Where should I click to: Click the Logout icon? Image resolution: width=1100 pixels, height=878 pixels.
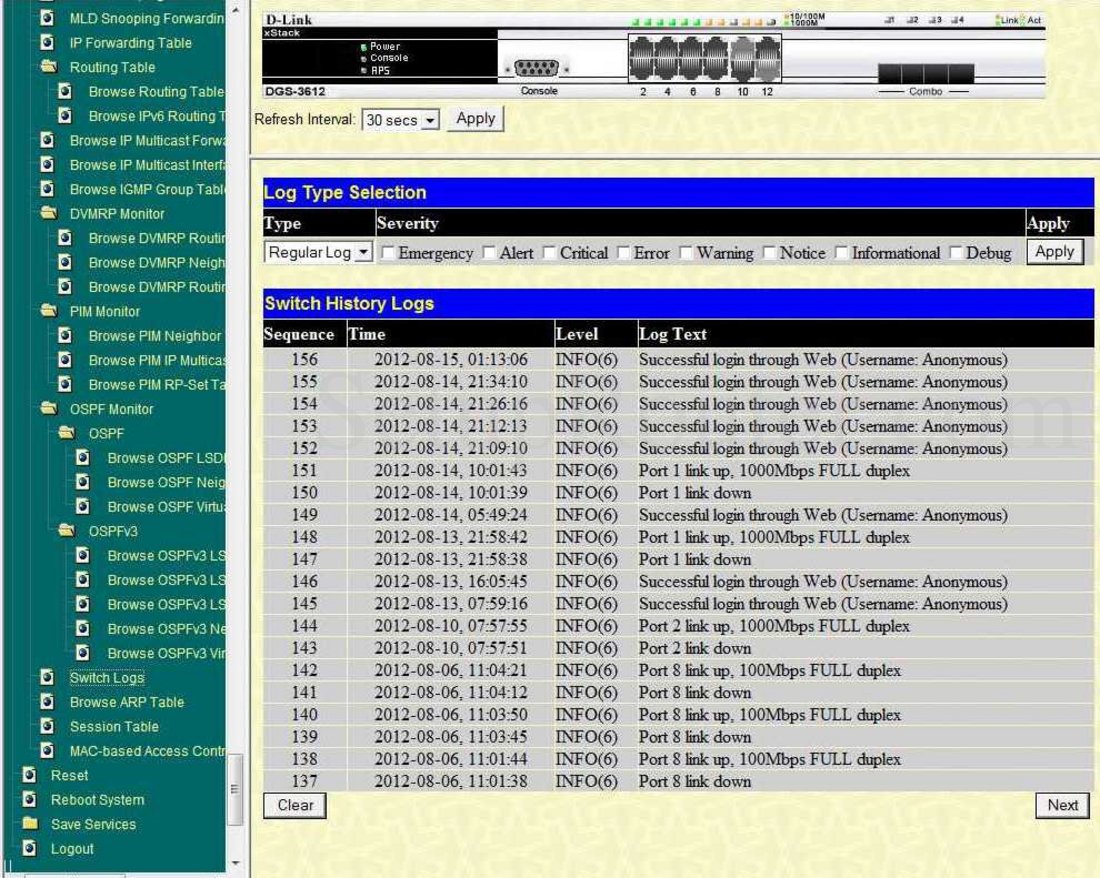coord(28,848)
